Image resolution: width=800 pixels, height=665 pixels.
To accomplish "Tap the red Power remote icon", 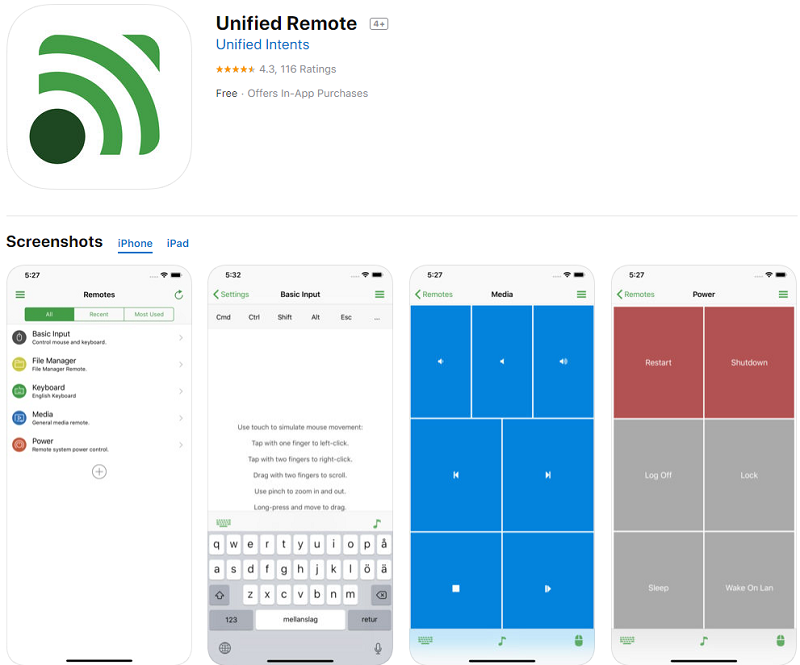I will pos(19,445).
